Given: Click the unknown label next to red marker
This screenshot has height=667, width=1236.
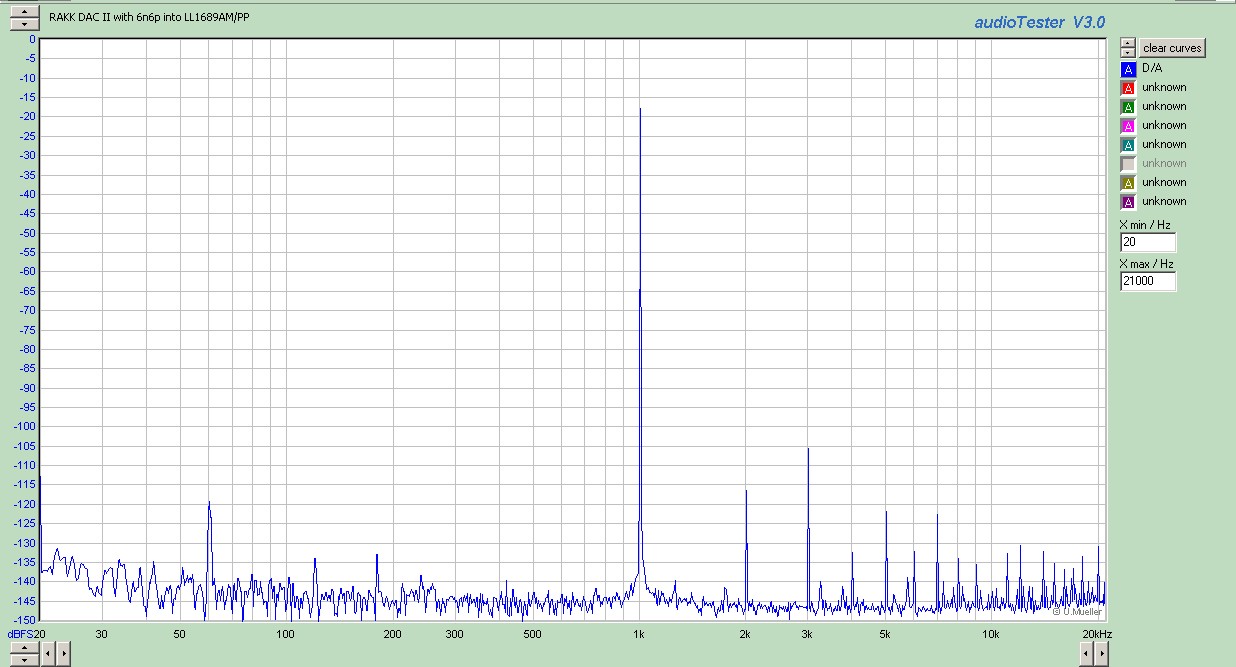Looking at the screenshot, I should click(x=1164, y=87).
